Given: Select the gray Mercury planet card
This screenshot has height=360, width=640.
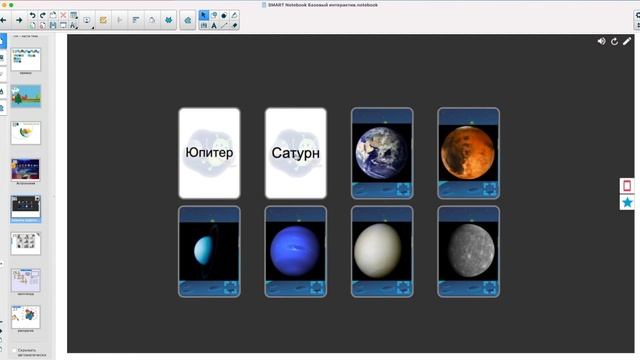Looking at the screenshot, I should [x=468, y=251].
